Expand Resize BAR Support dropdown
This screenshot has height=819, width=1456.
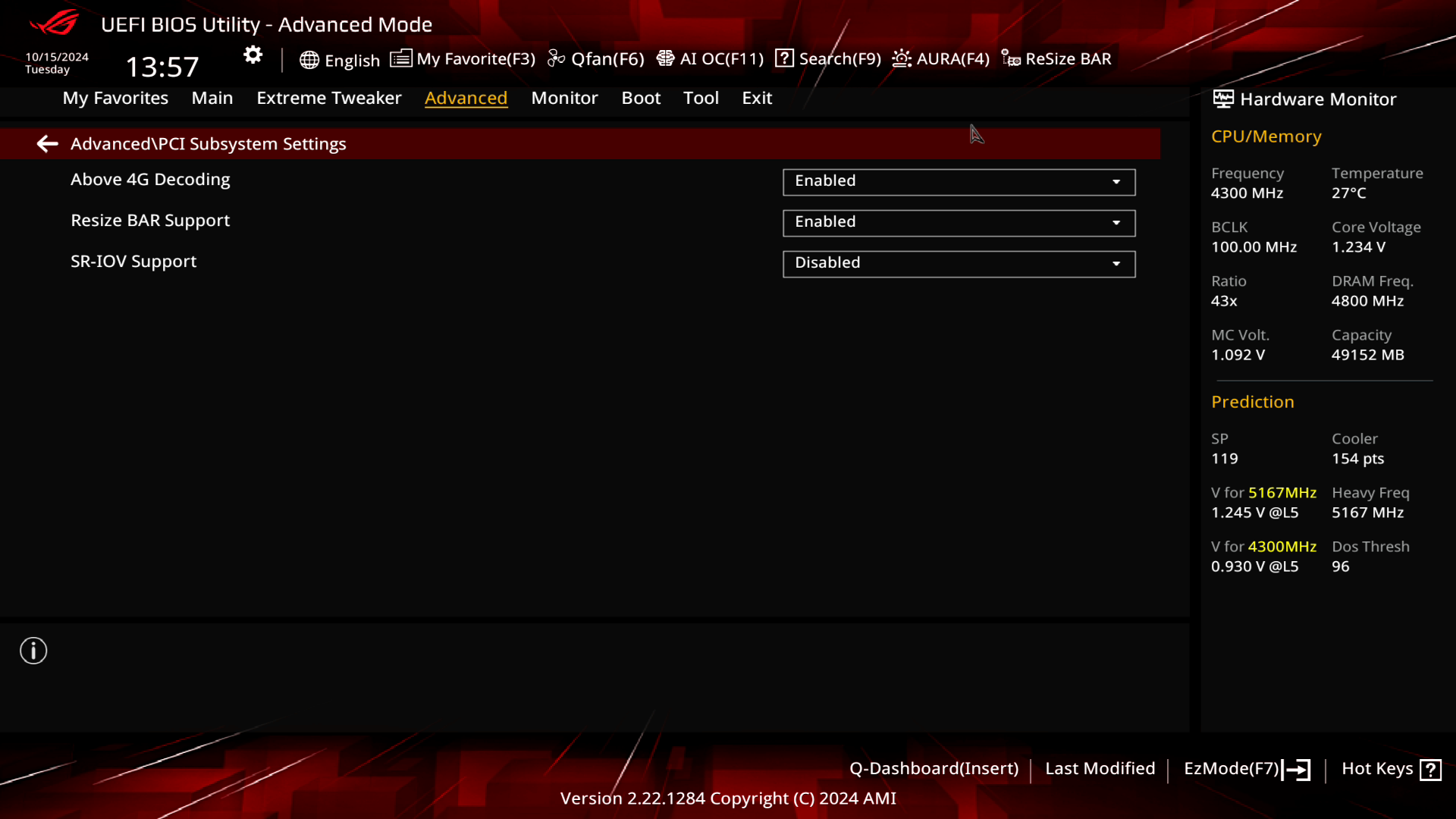click(x=1117, y=221)
